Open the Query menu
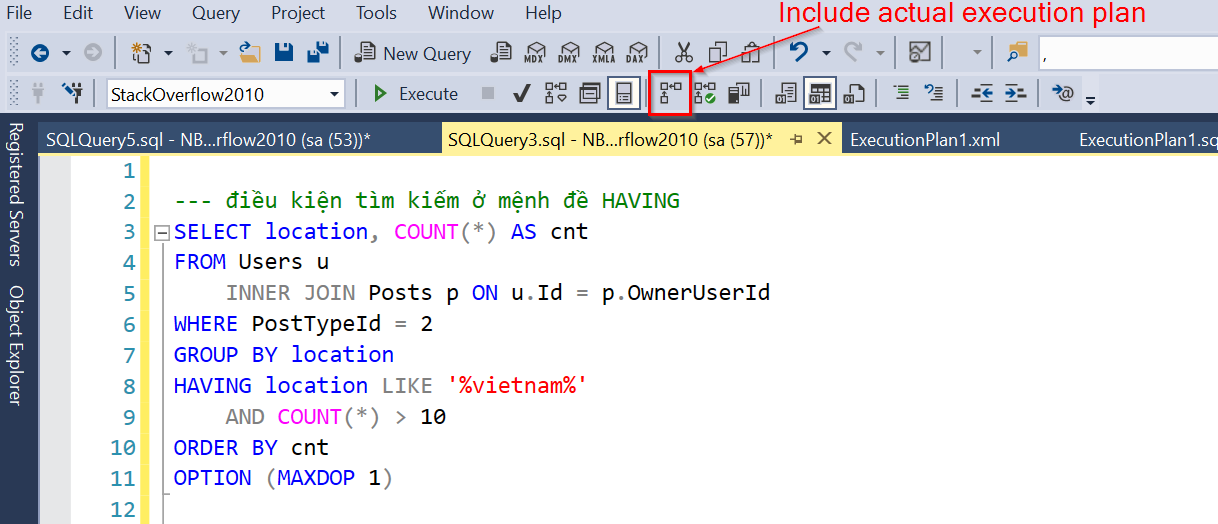 pyautogui.click(x=215, y=13)
